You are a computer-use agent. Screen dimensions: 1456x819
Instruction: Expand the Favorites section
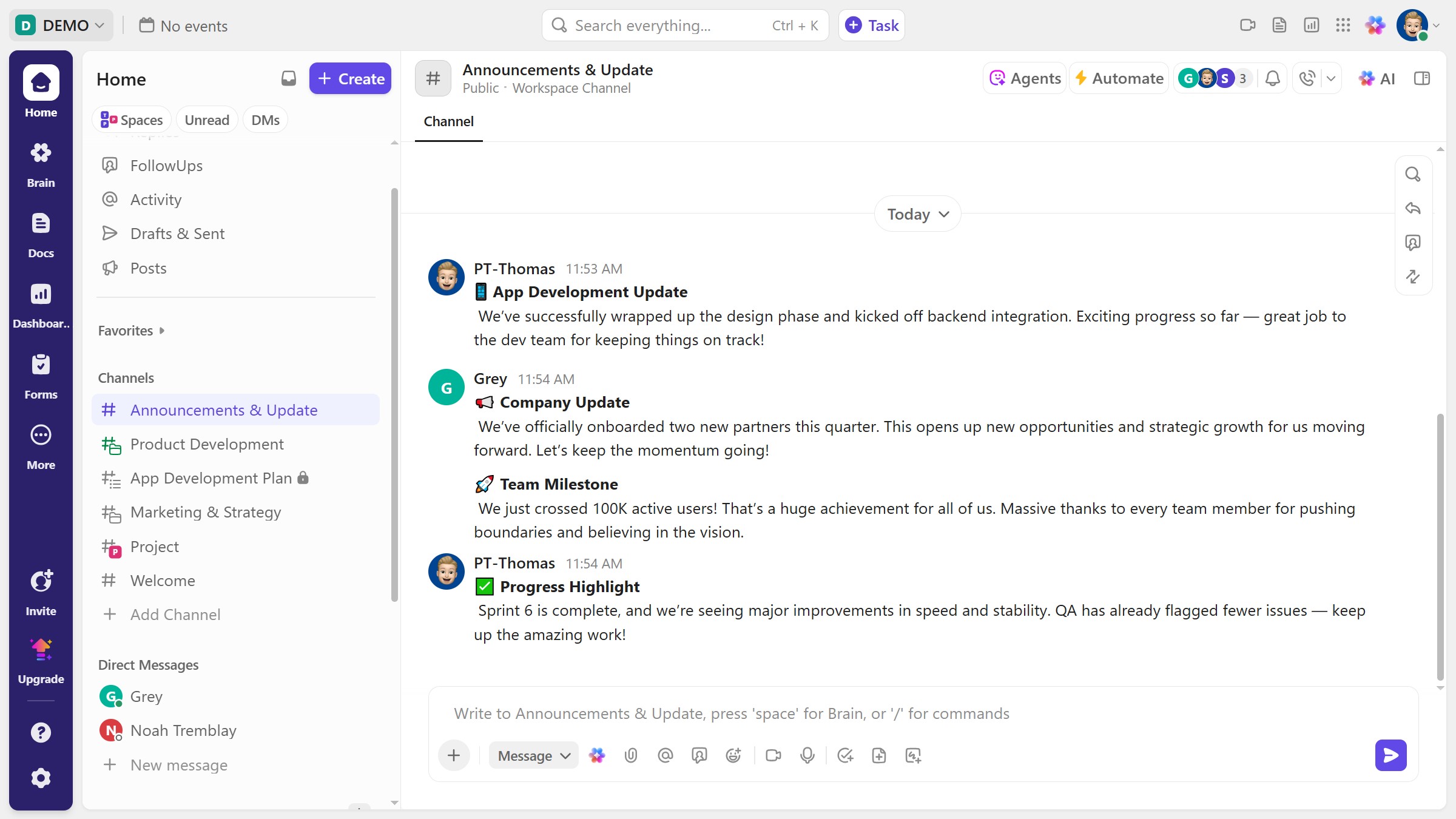point(131,331)
